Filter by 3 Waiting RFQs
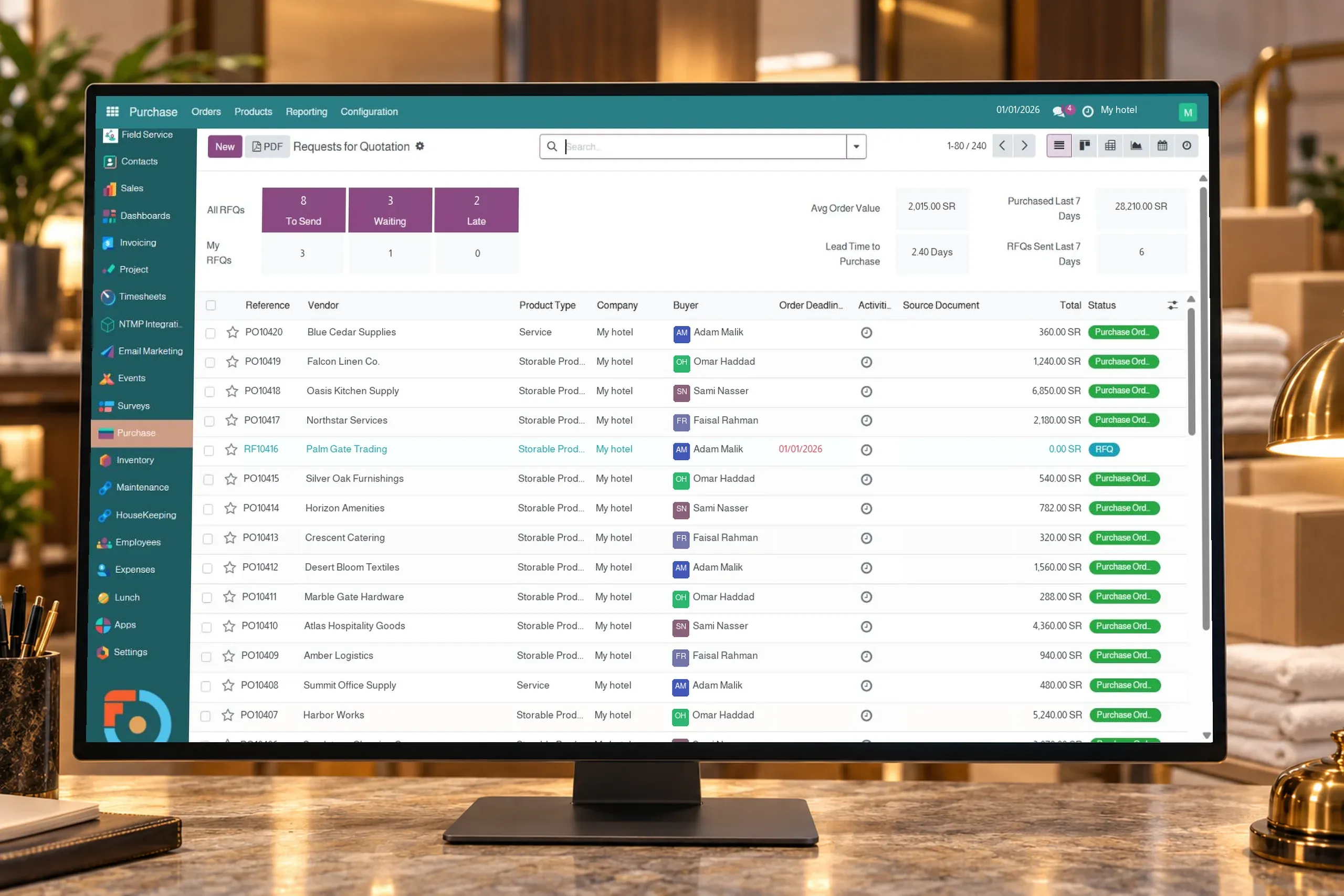This screenshot has width=1344, height=896. 390,210
